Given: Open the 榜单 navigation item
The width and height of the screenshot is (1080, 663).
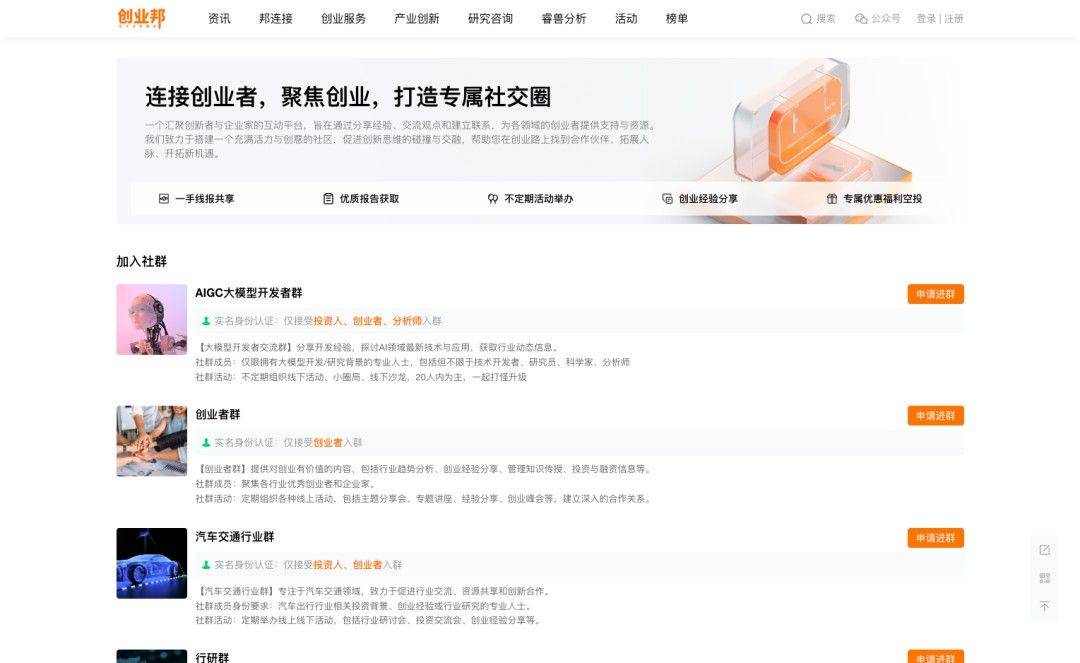Looking at the screenshot, I should (x=675, y=18).
